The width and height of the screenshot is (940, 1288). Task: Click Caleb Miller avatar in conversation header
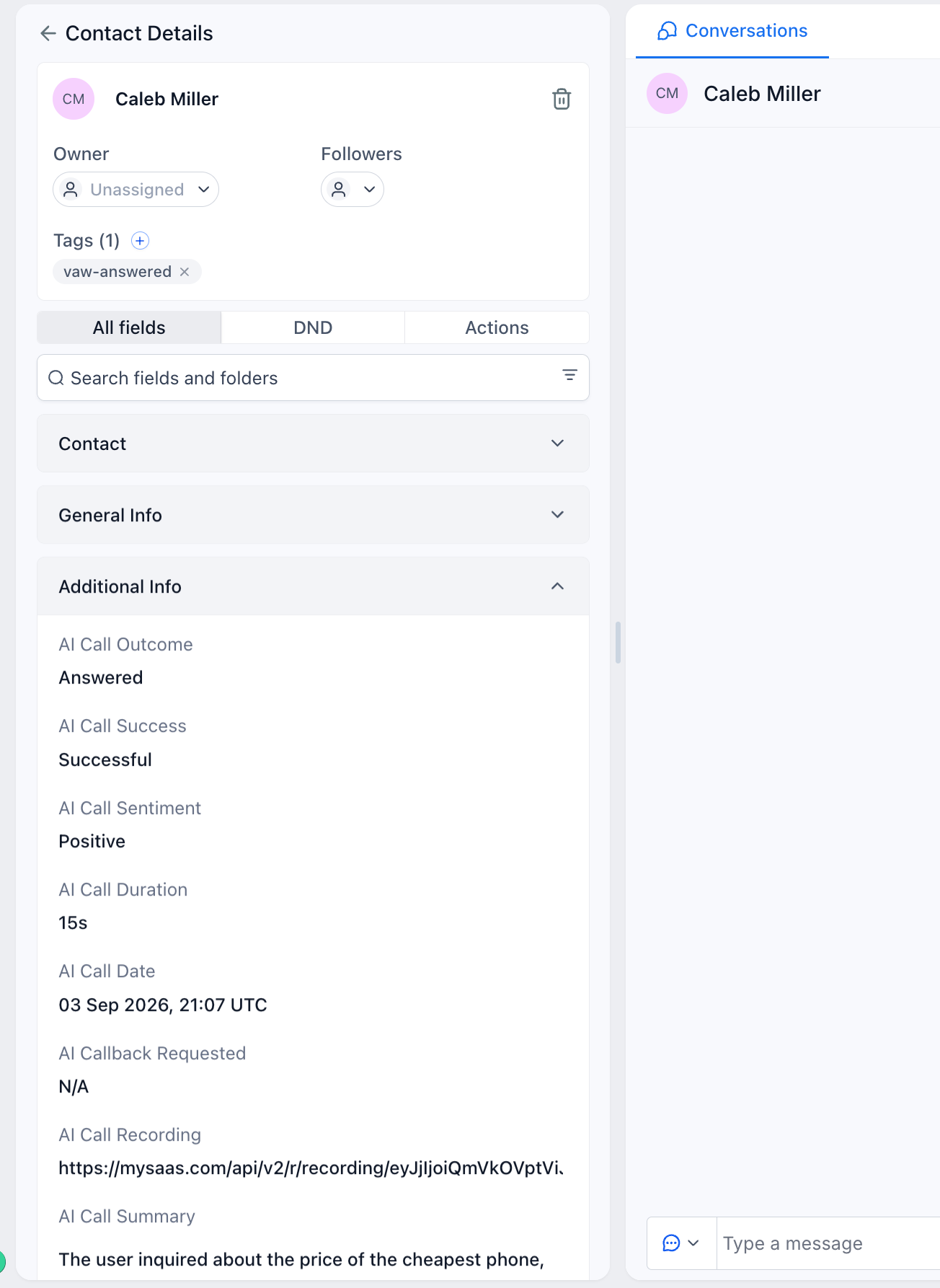pos(667,94)
